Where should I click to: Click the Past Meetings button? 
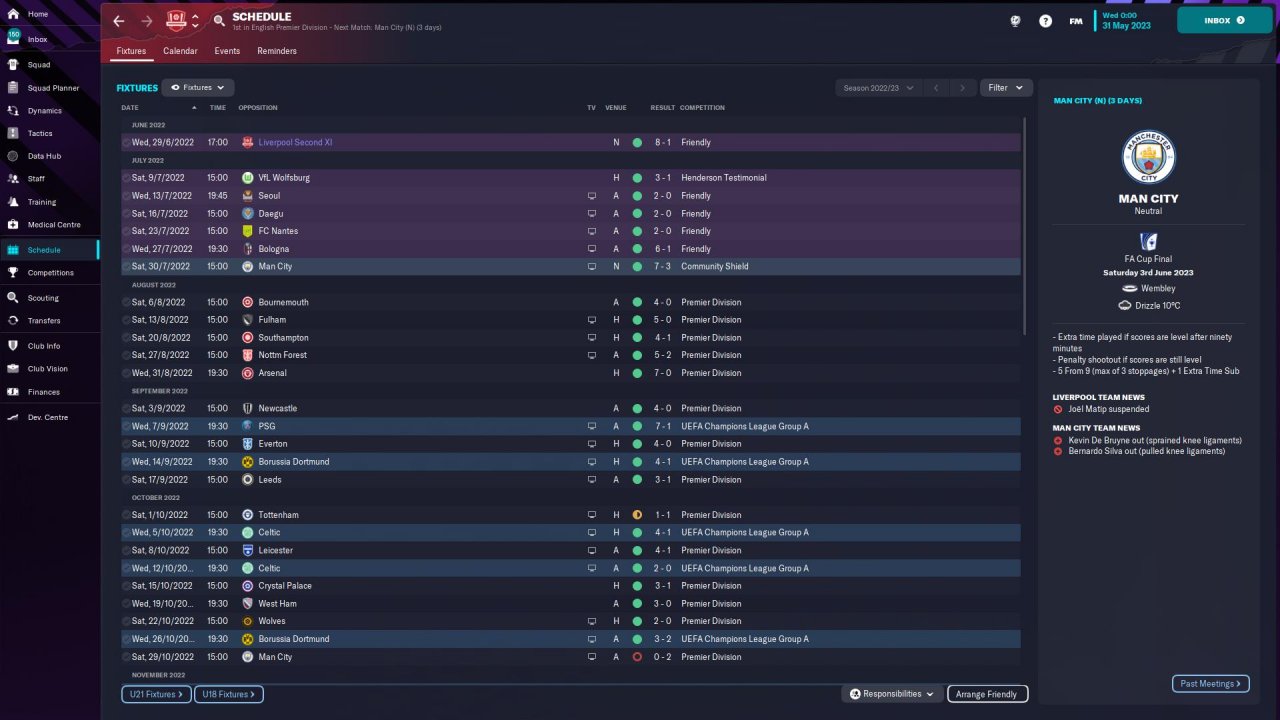tap(1210, 684)
